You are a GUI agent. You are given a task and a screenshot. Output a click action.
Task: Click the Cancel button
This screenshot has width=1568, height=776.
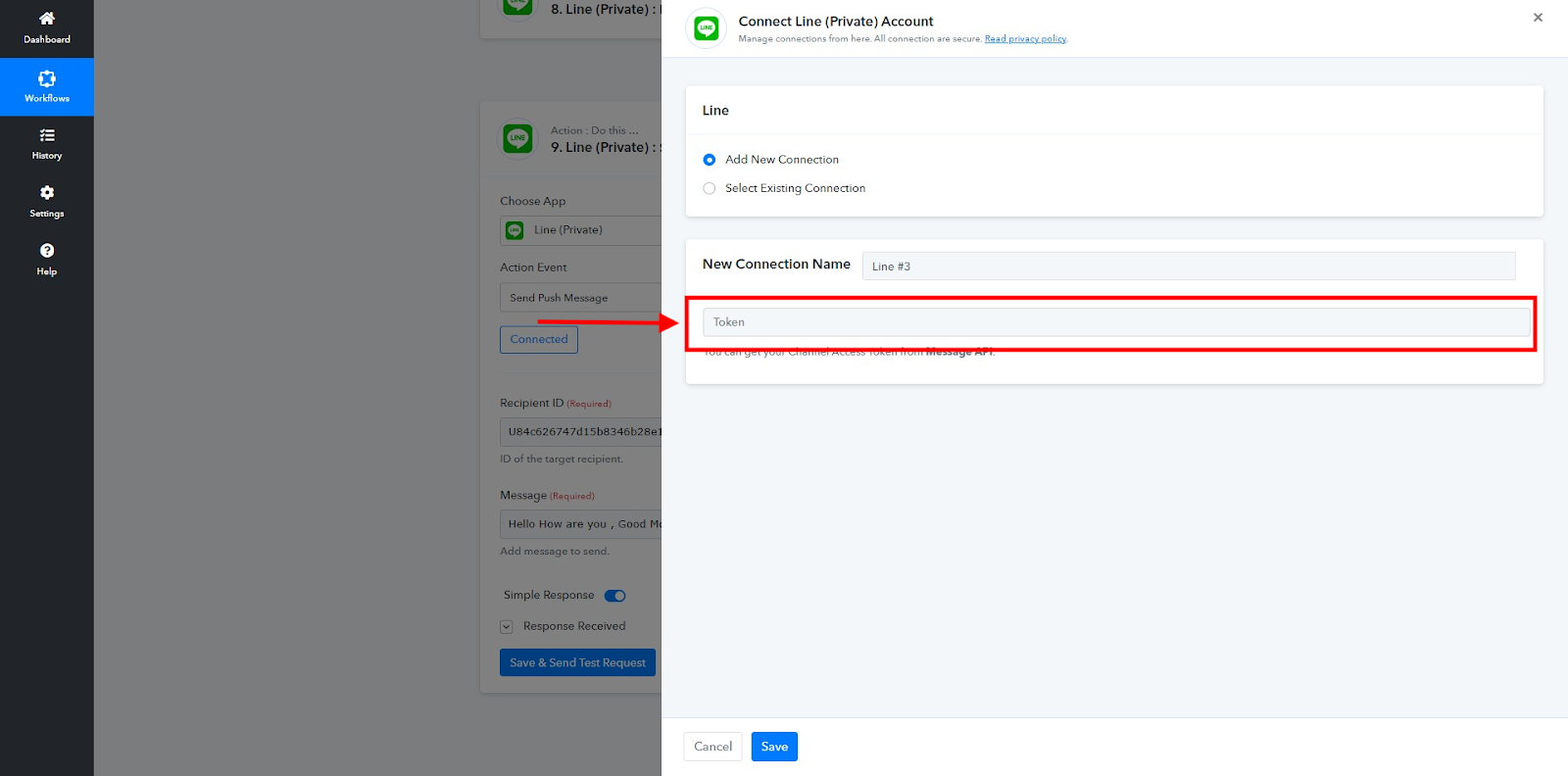(713, 747)
